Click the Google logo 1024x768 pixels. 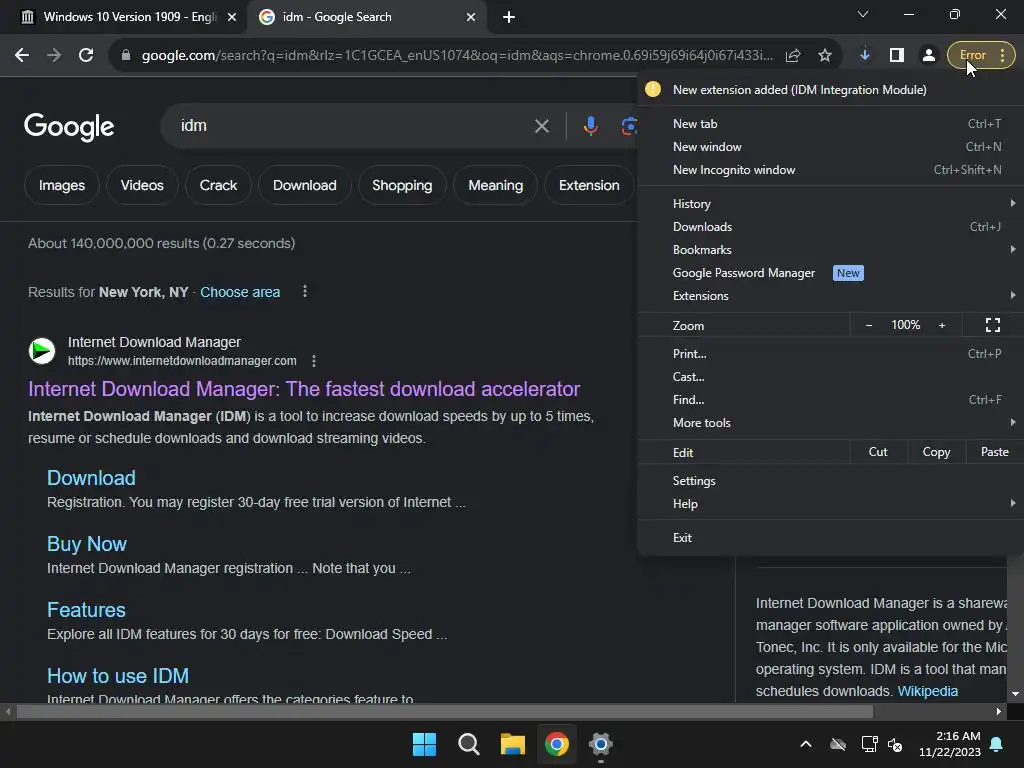(69, 127)
